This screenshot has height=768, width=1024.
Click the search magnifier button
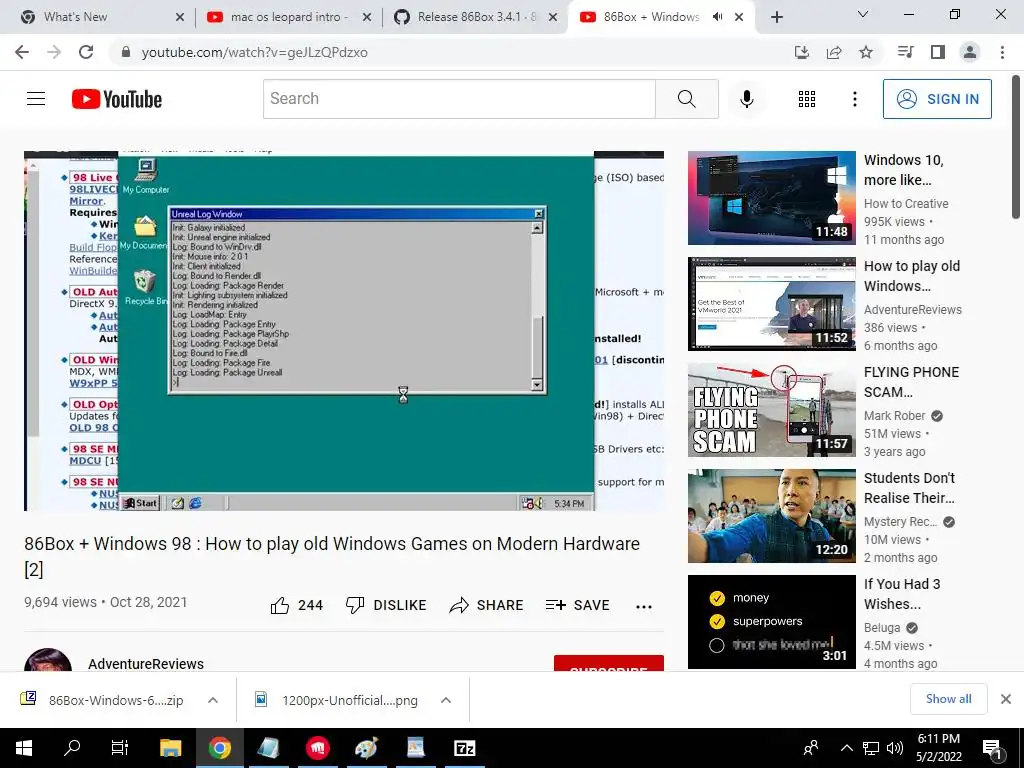coord(686,99)
